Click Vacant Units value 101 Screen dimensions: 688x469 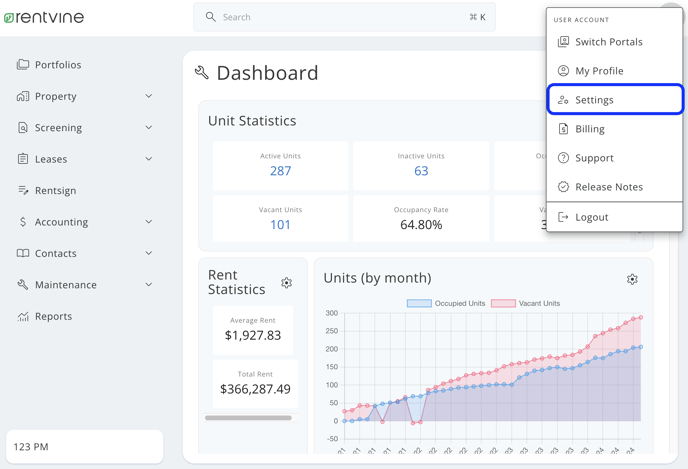point(280,225)
